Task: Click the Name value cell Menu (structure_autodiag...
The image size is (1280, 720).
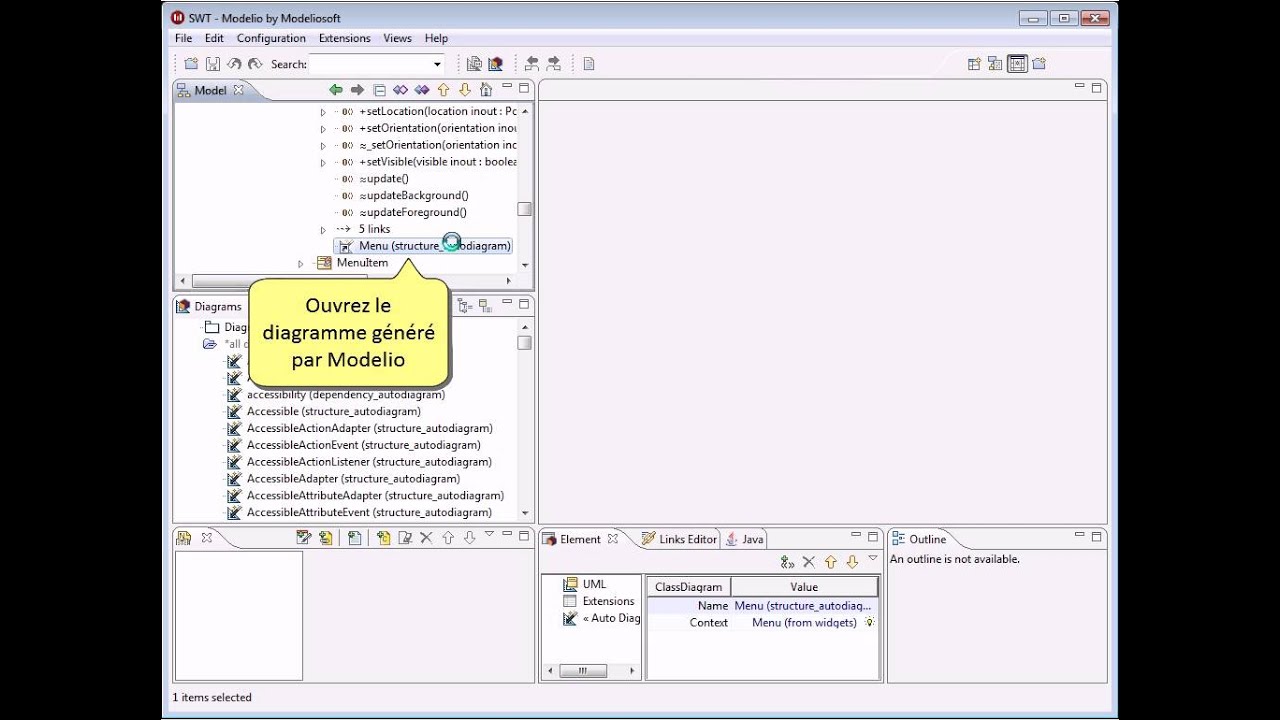Action: (x=803, y=606)
